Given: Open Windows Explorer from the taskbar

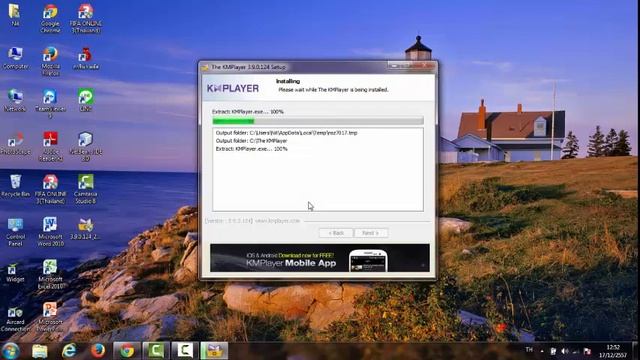Looking at the screenshot, I should (x=40, y=351).
